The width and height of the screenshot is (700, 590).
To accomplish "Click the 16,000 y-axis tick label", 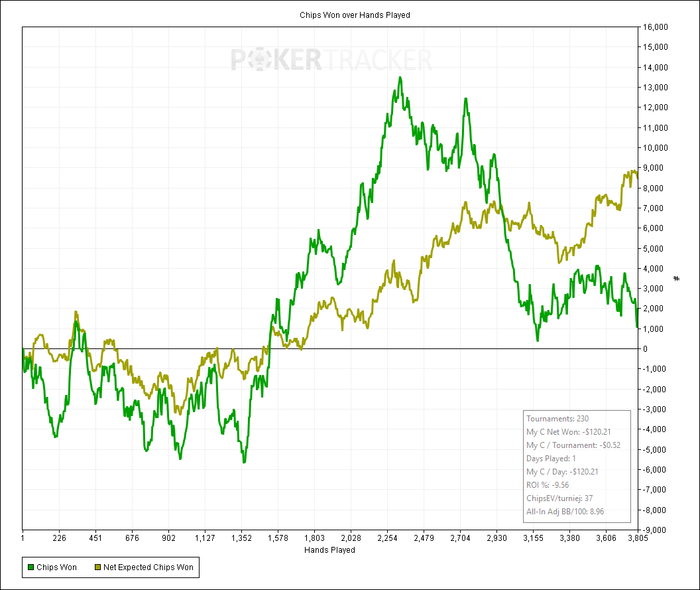I will point(655,27).
